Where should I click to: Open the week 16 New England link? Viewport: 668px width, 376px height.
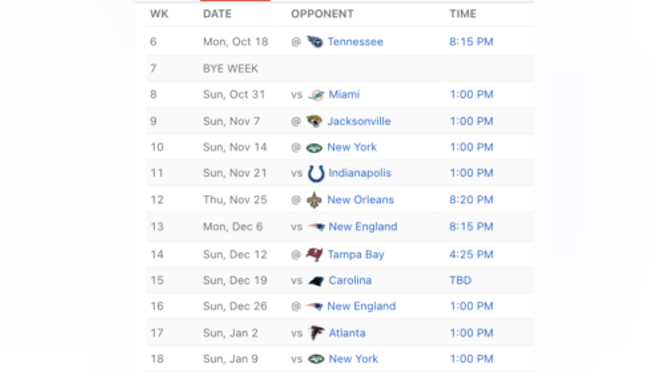(x=361, y=306)
